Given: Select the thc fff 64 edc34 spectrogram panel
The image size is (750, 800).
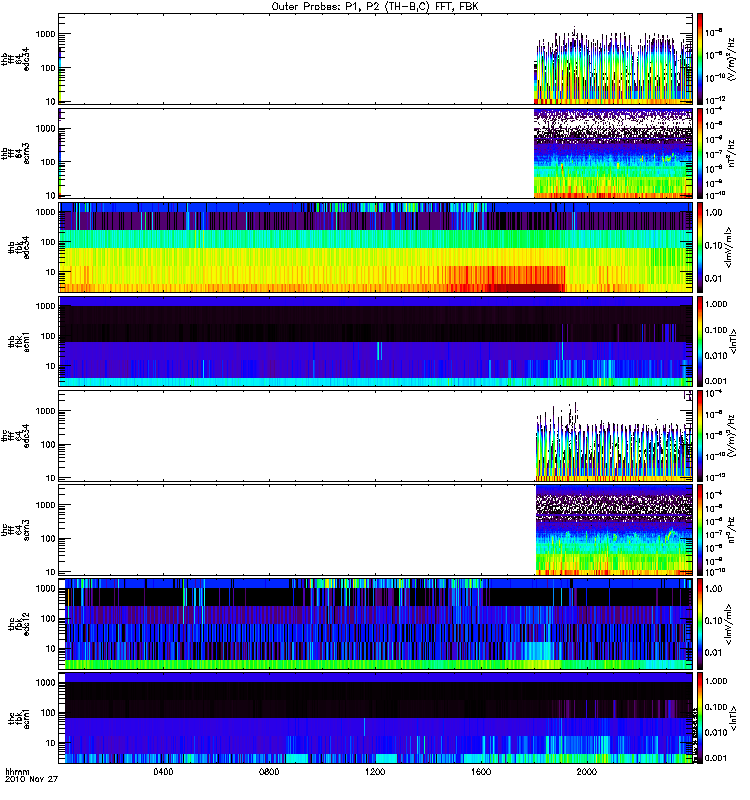Looking at the screenshot, I should pyautogui.click(x=376, y=436).
